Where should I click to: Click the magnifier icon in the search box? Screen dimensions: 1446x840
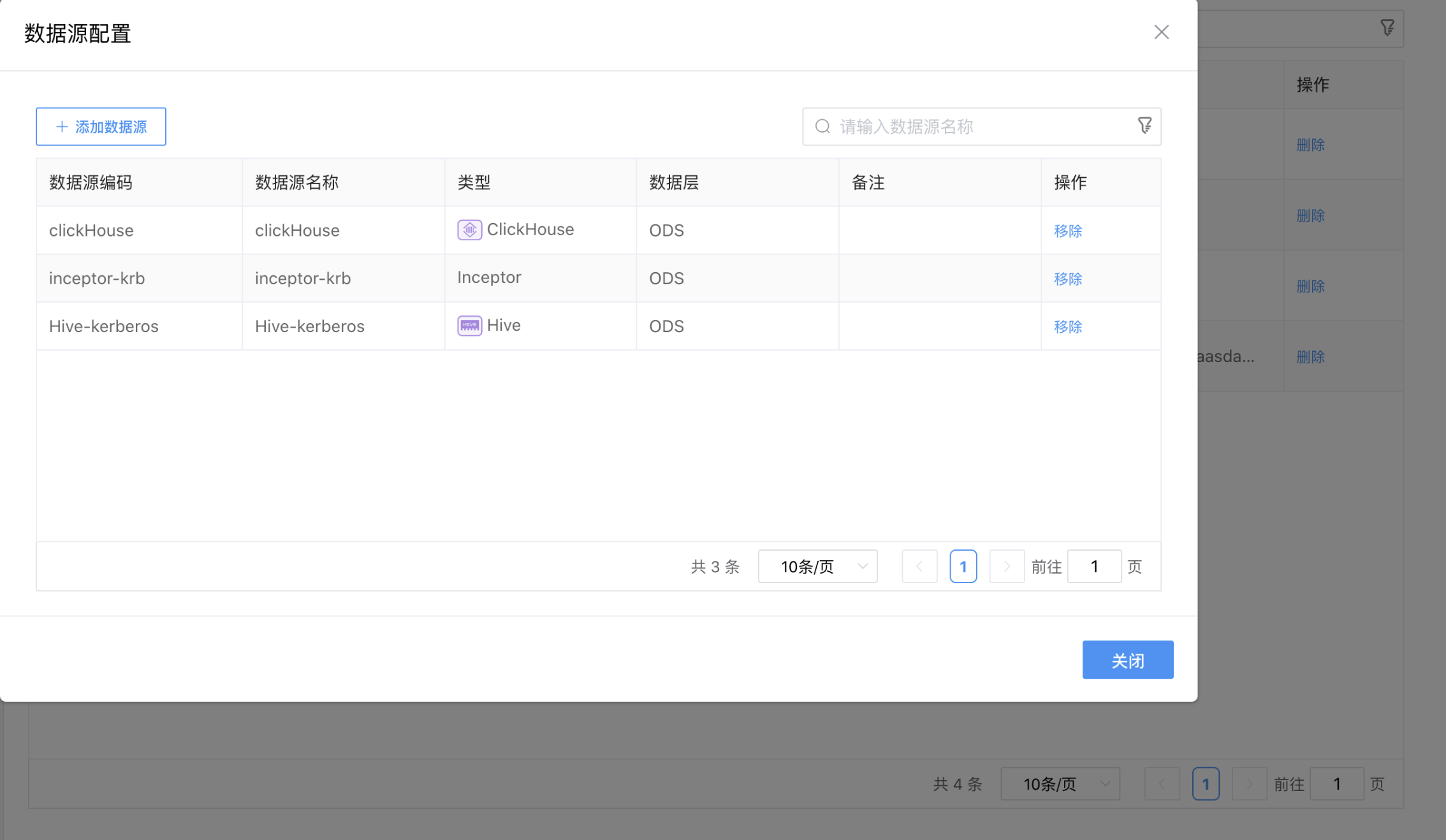click(x=822, y=126)
